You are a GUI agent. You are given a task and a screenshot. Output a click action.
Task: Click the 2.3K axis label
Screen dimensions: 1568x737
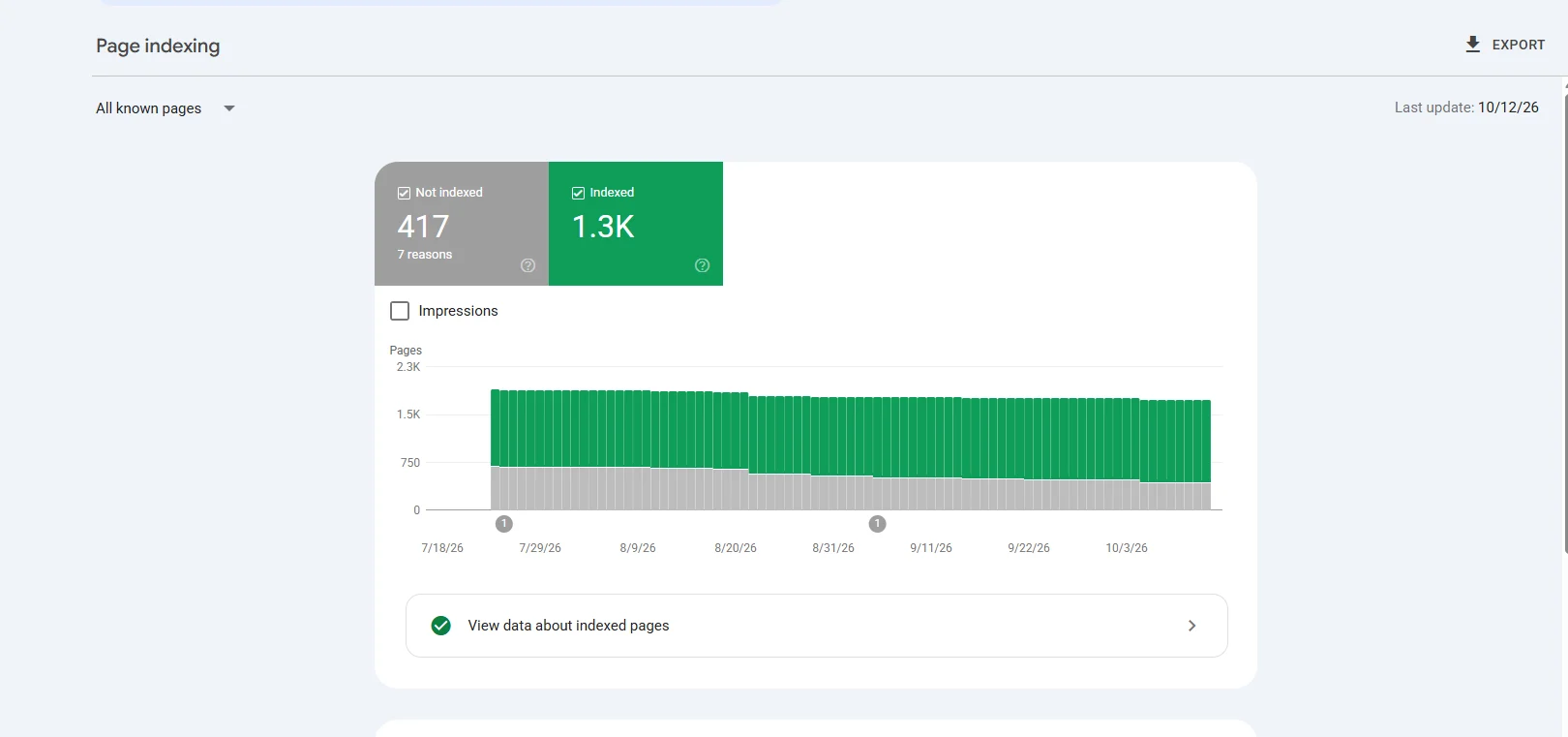(x=408, y=367)
